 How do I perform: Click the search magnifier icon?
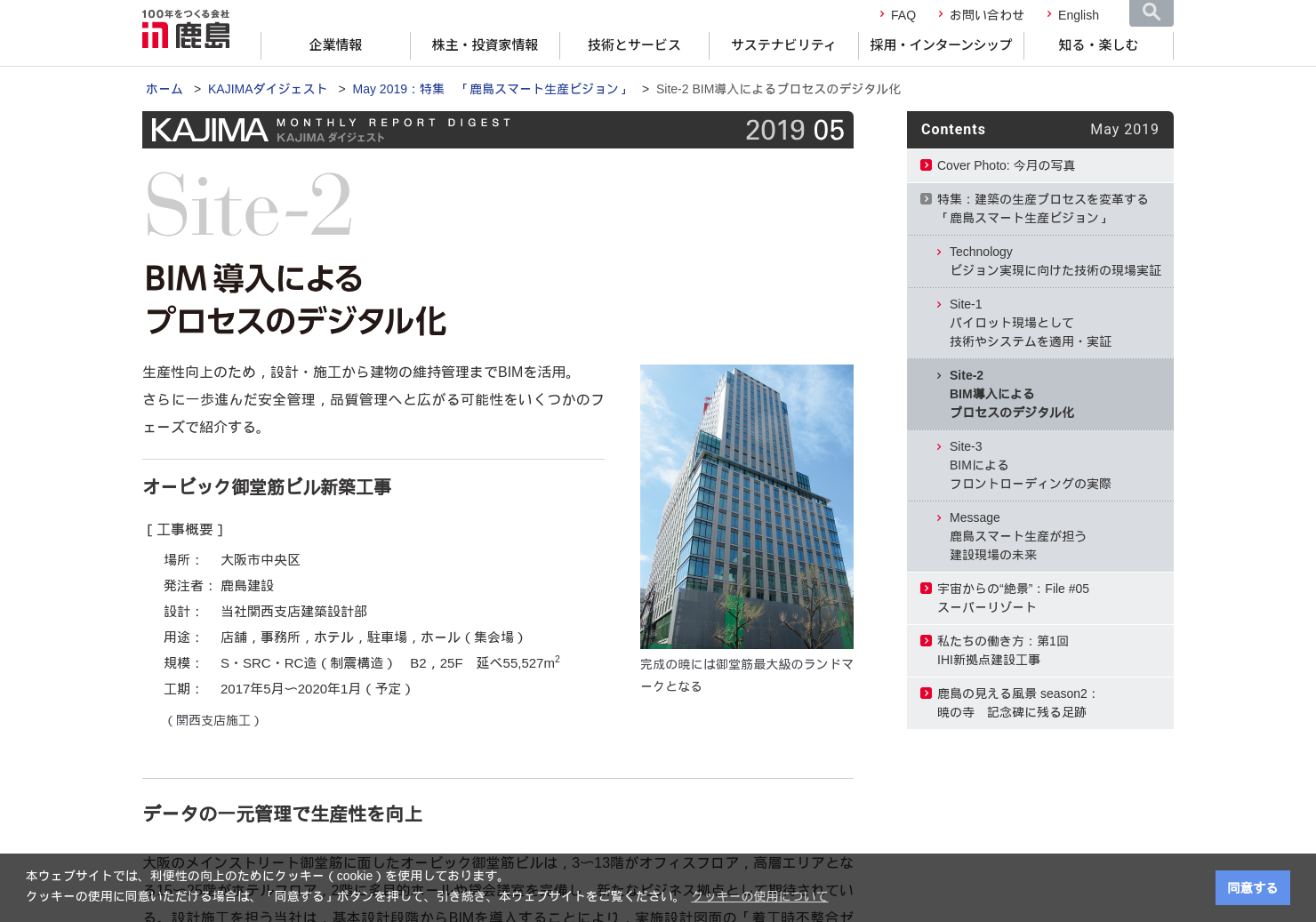(1151, 12)
